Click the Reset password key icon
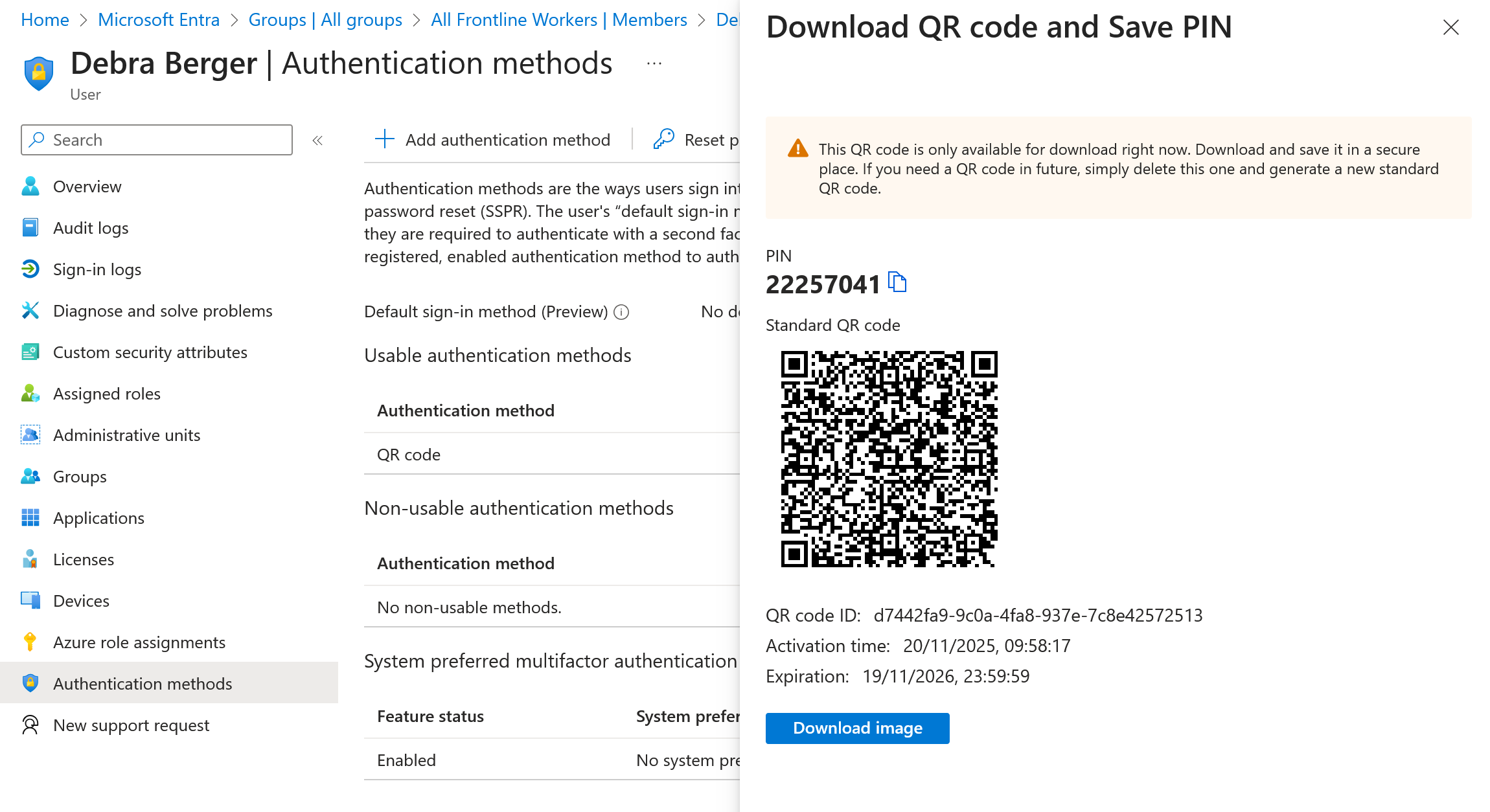The width and height of the screenshot is (1490, 812). (x=664, y=139)
